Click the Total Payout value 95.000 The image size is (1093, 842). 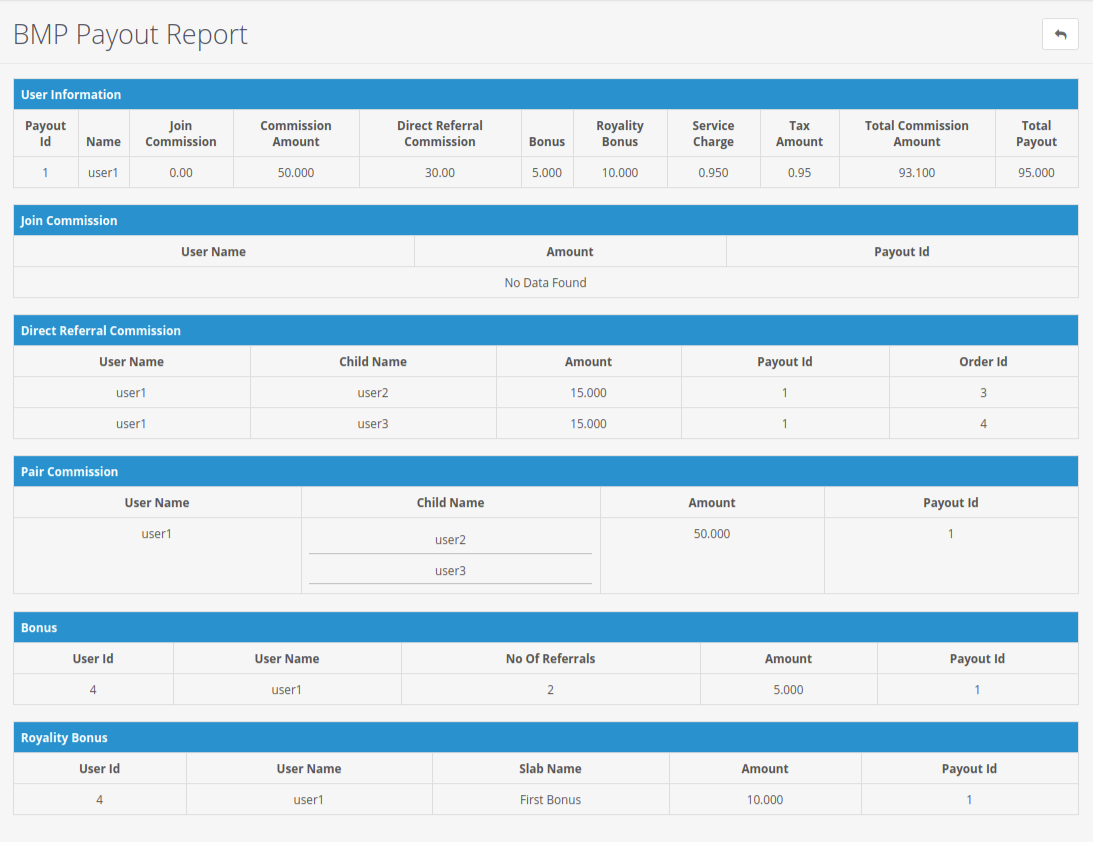[1036, 173]
